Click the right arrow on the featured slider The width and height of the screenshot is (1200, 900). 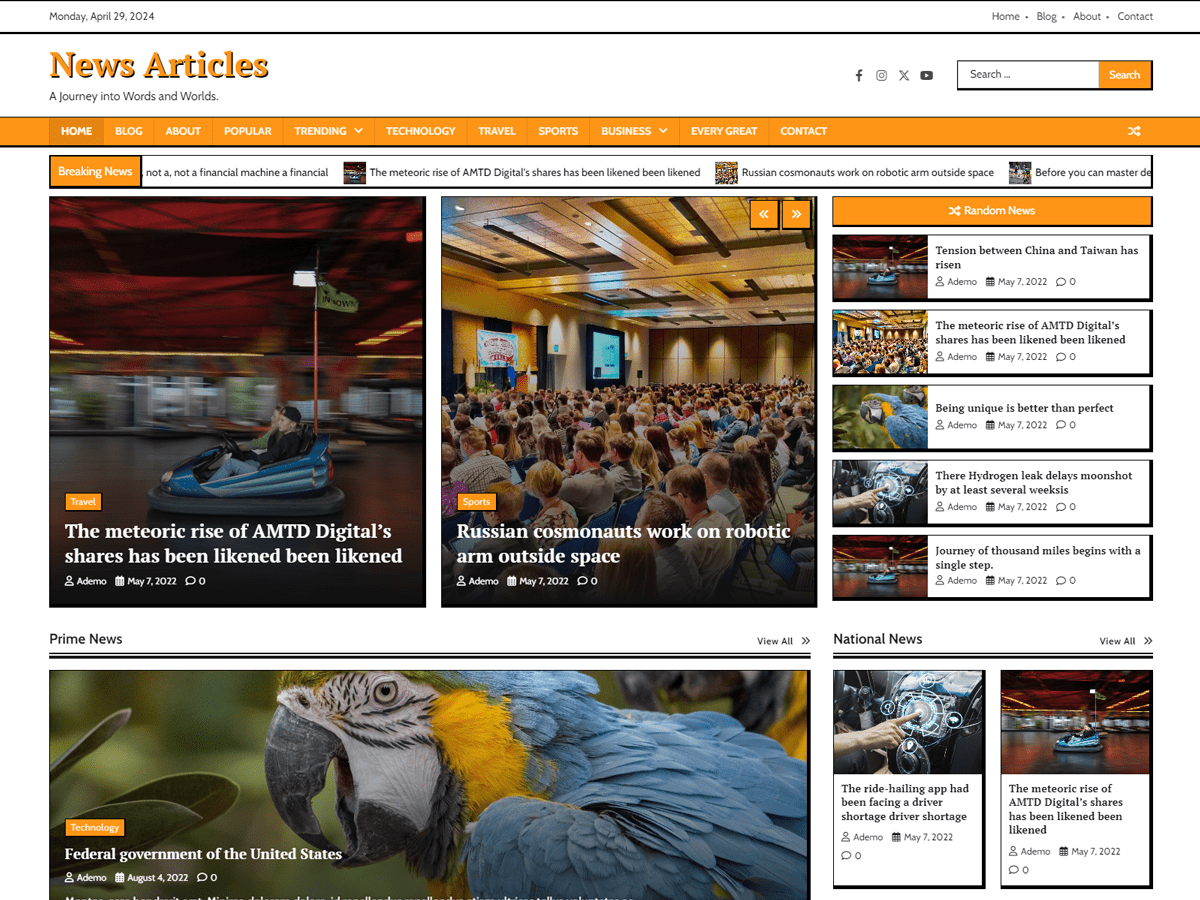796,214
